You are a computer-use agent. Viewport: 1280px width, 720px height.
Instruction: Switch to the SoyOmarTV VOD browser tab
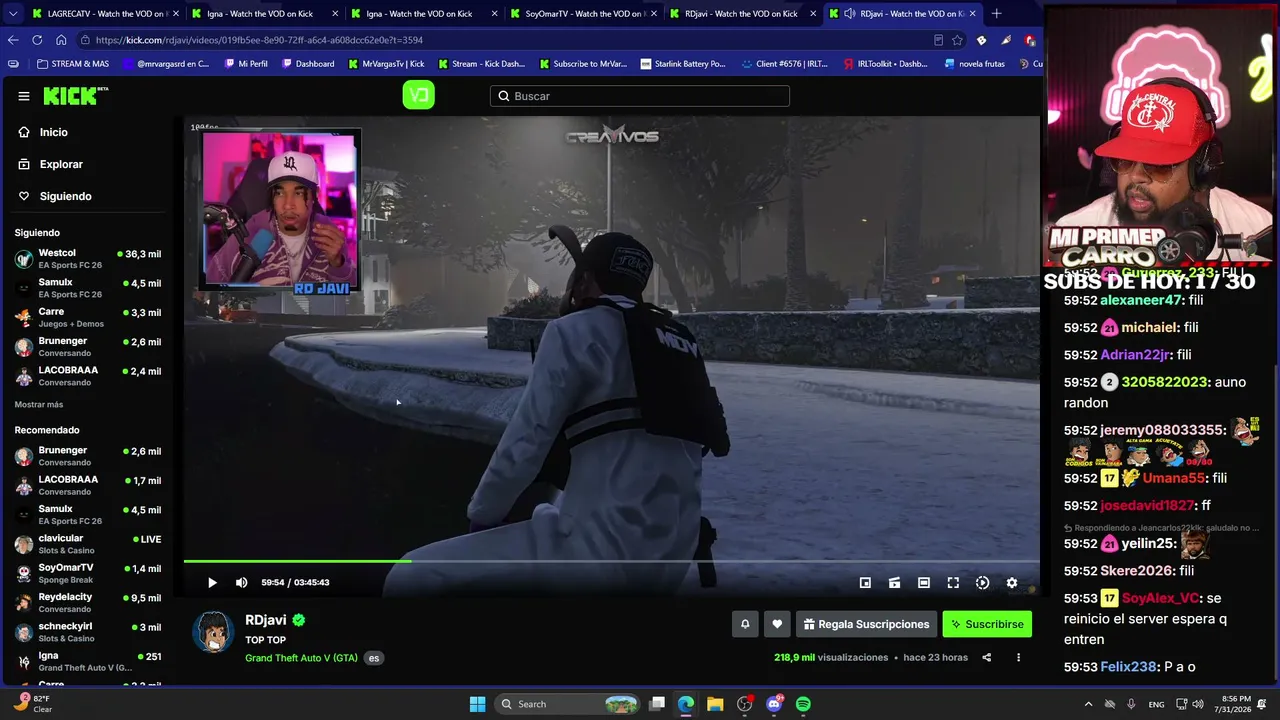583,14
